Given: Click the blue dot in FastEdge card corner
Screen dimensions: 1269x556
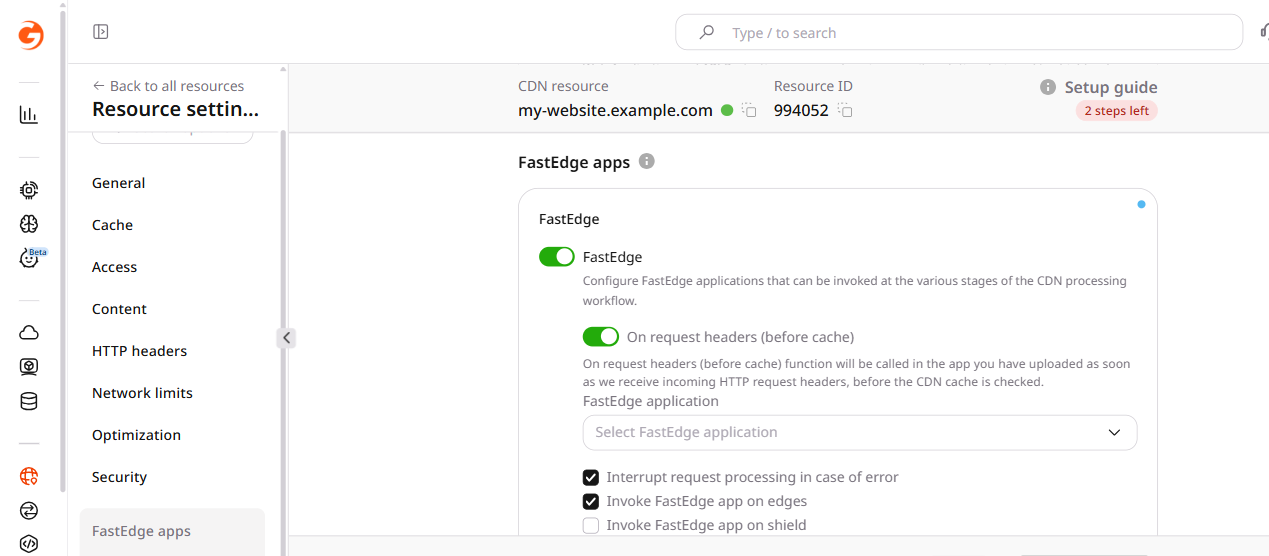Looking at the screenshot, I should click(x=1141, y=204).
